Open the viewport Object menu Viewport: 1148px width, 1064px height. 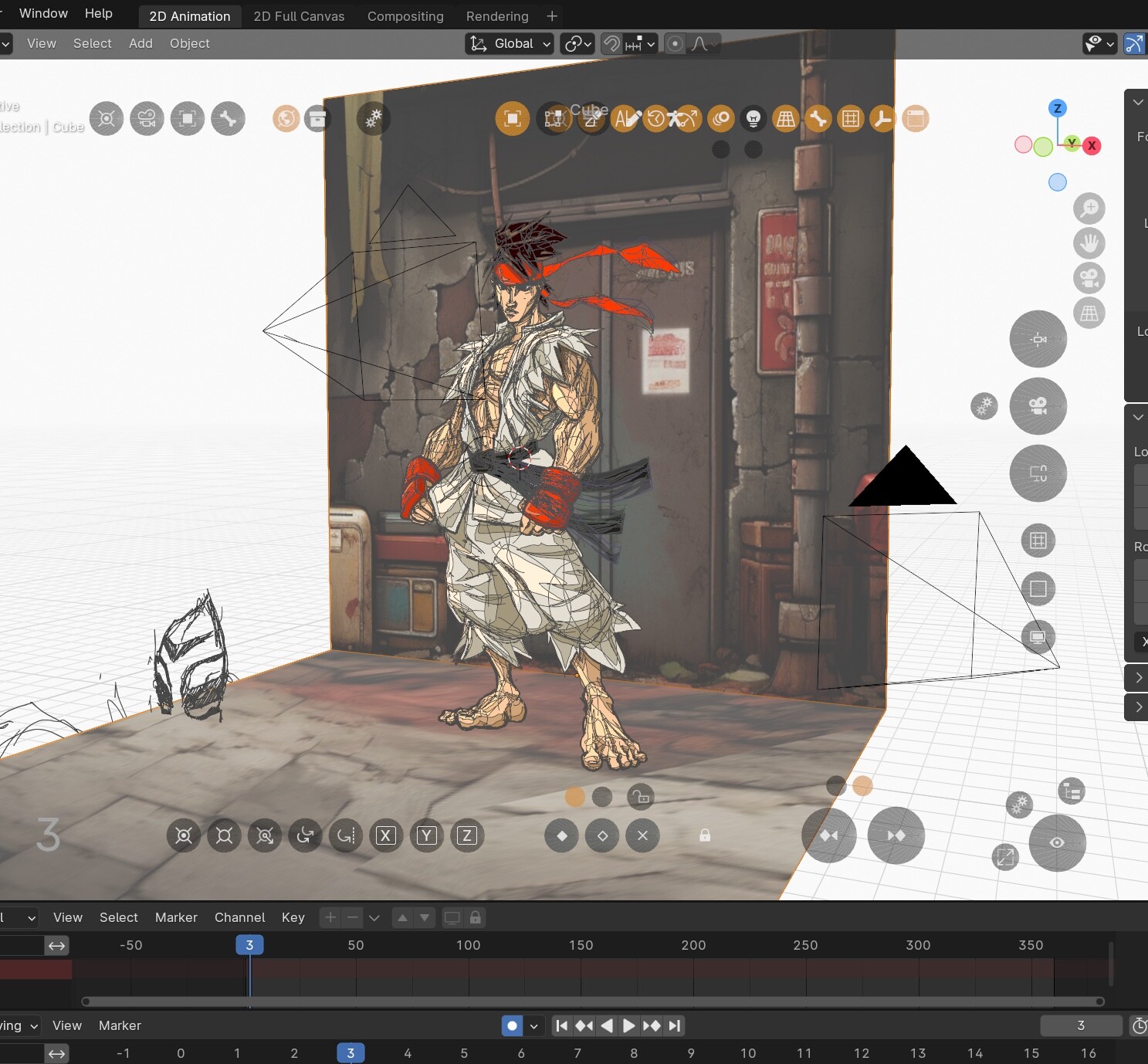point(190,43)
